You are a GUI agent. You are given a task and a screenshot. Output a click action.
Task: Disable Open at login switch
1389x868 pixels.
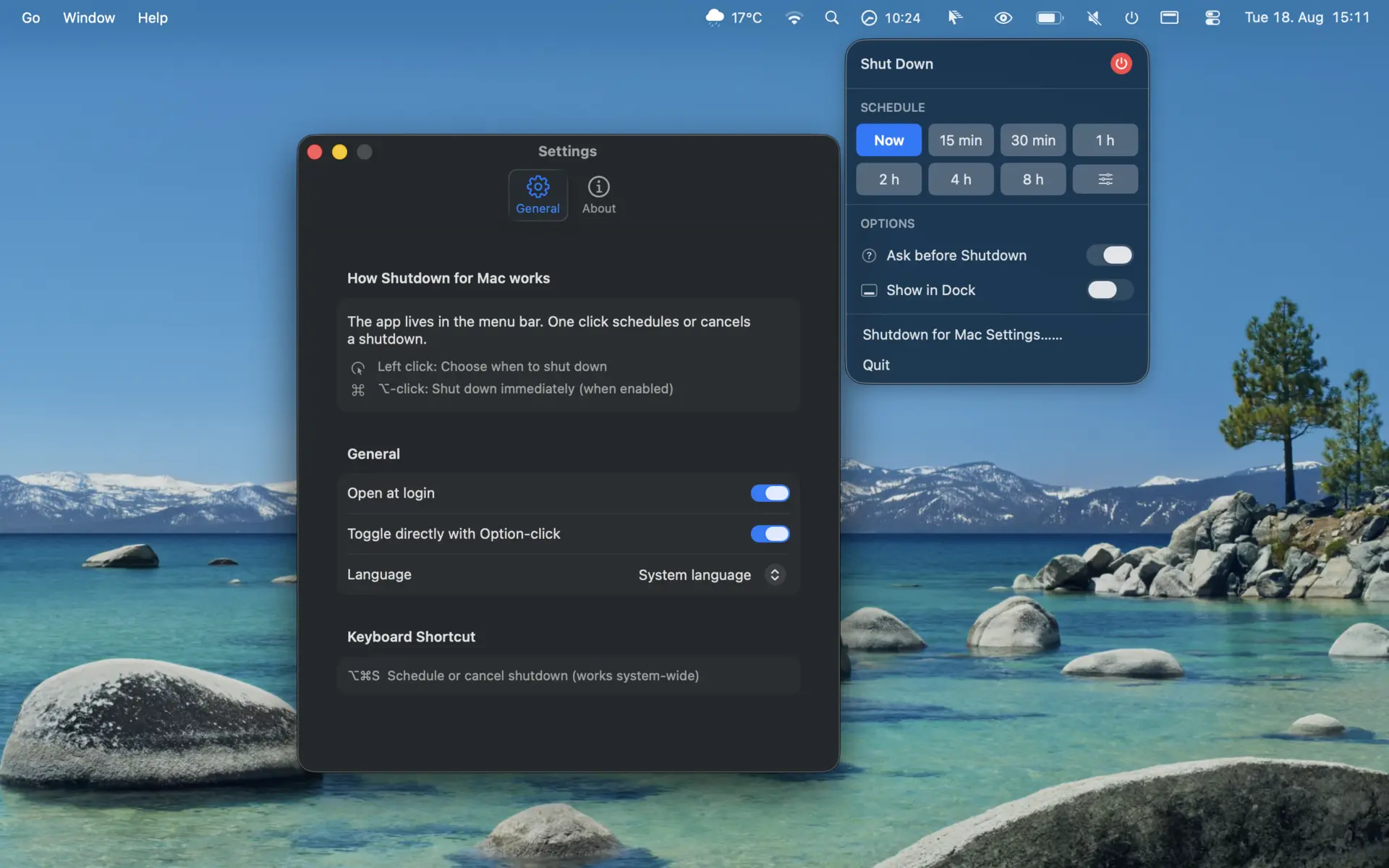coord(770,493)
